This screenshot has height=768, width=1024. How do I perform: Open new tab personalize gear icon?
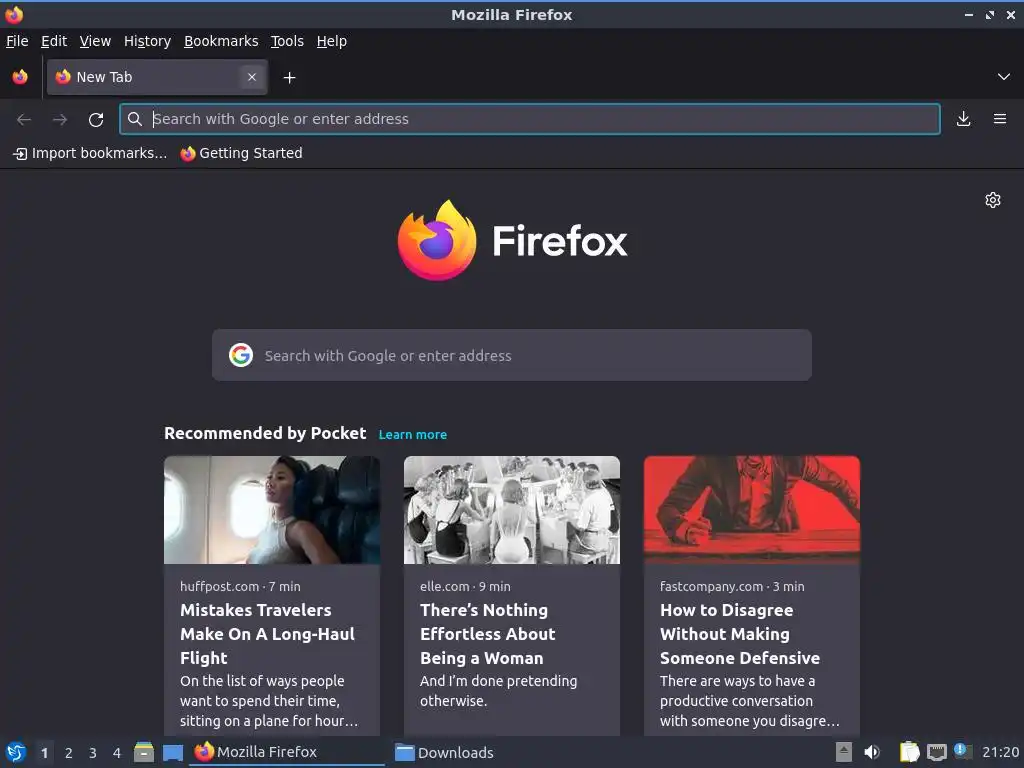(993, 200)
